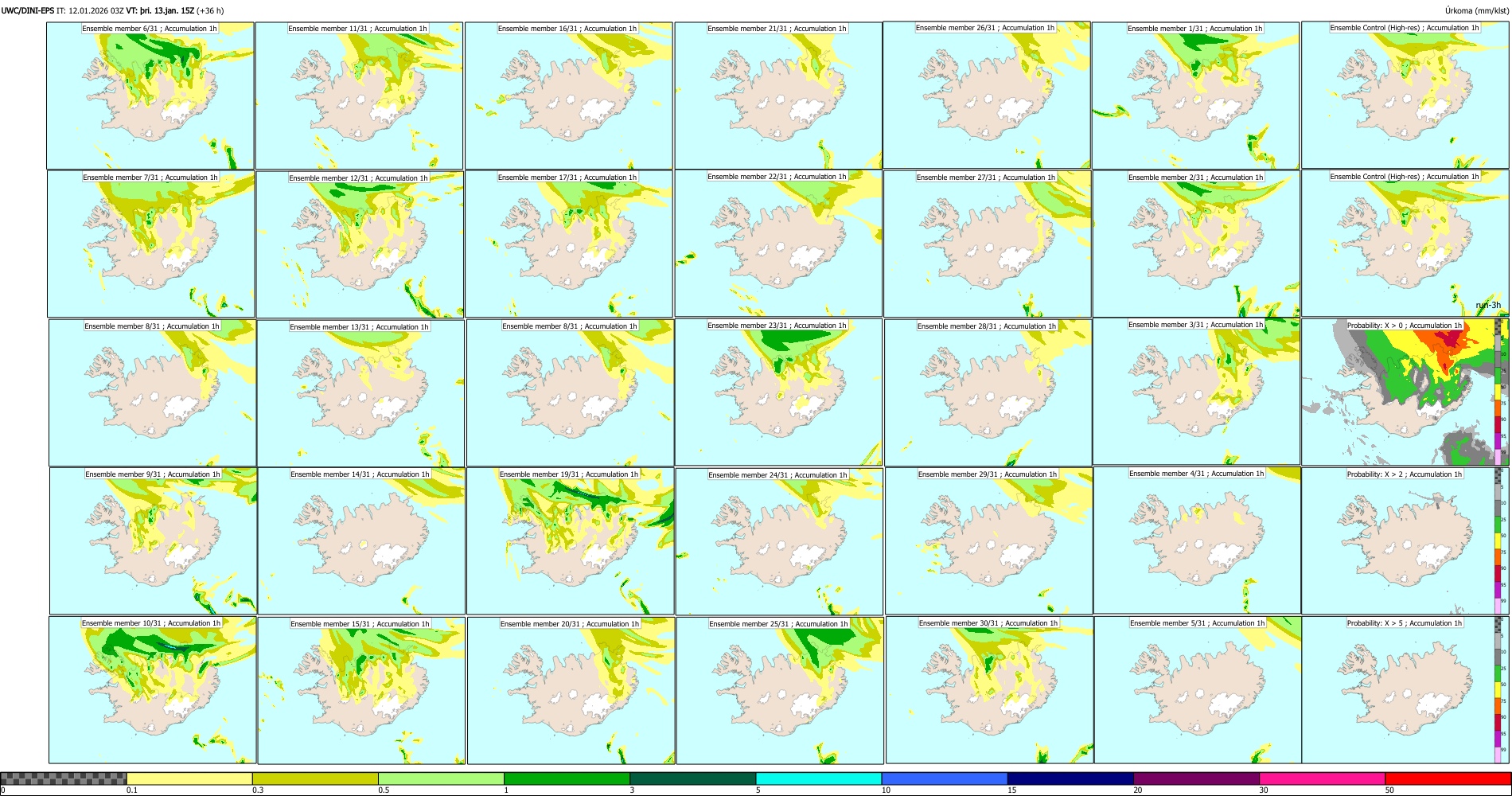Open the Probability X > 0 map
1512x796 pixels.
coord(1405,392)
